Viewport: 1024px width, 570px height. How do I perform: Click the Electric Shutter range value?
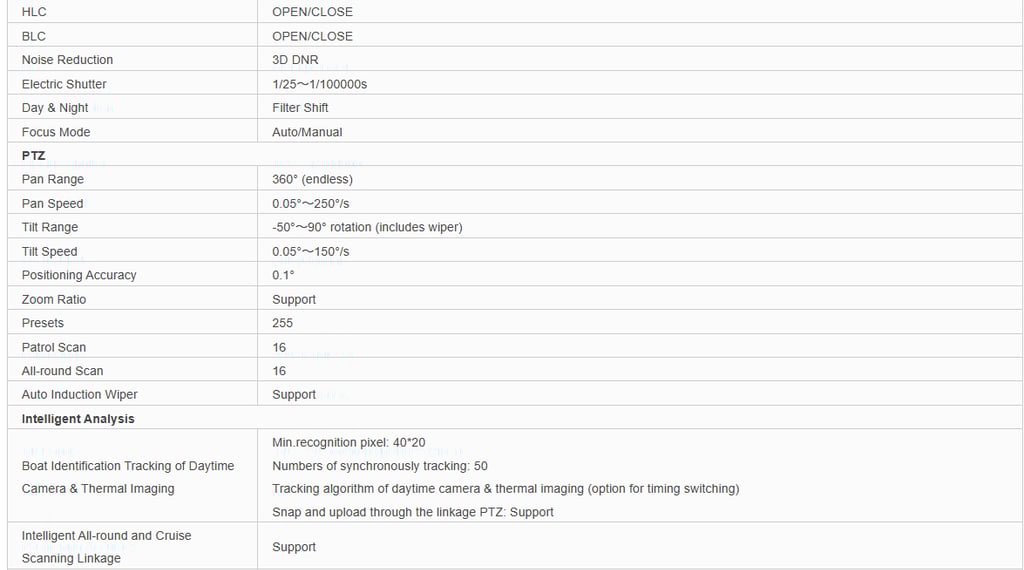pyautogui.click(x=319, y=84)
